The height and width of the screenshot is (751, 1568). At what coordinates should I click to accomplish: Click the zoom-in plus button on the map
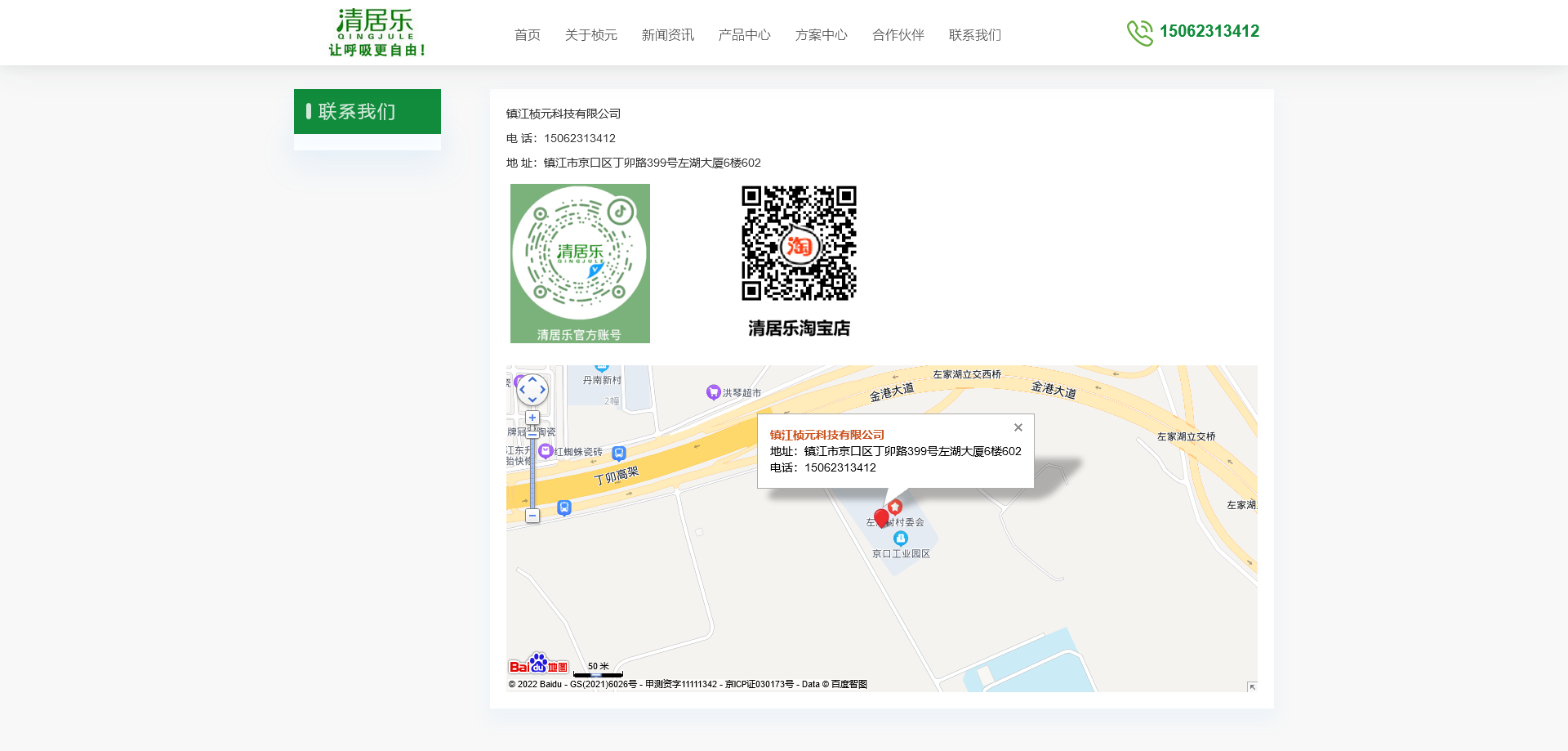point(532,417)
